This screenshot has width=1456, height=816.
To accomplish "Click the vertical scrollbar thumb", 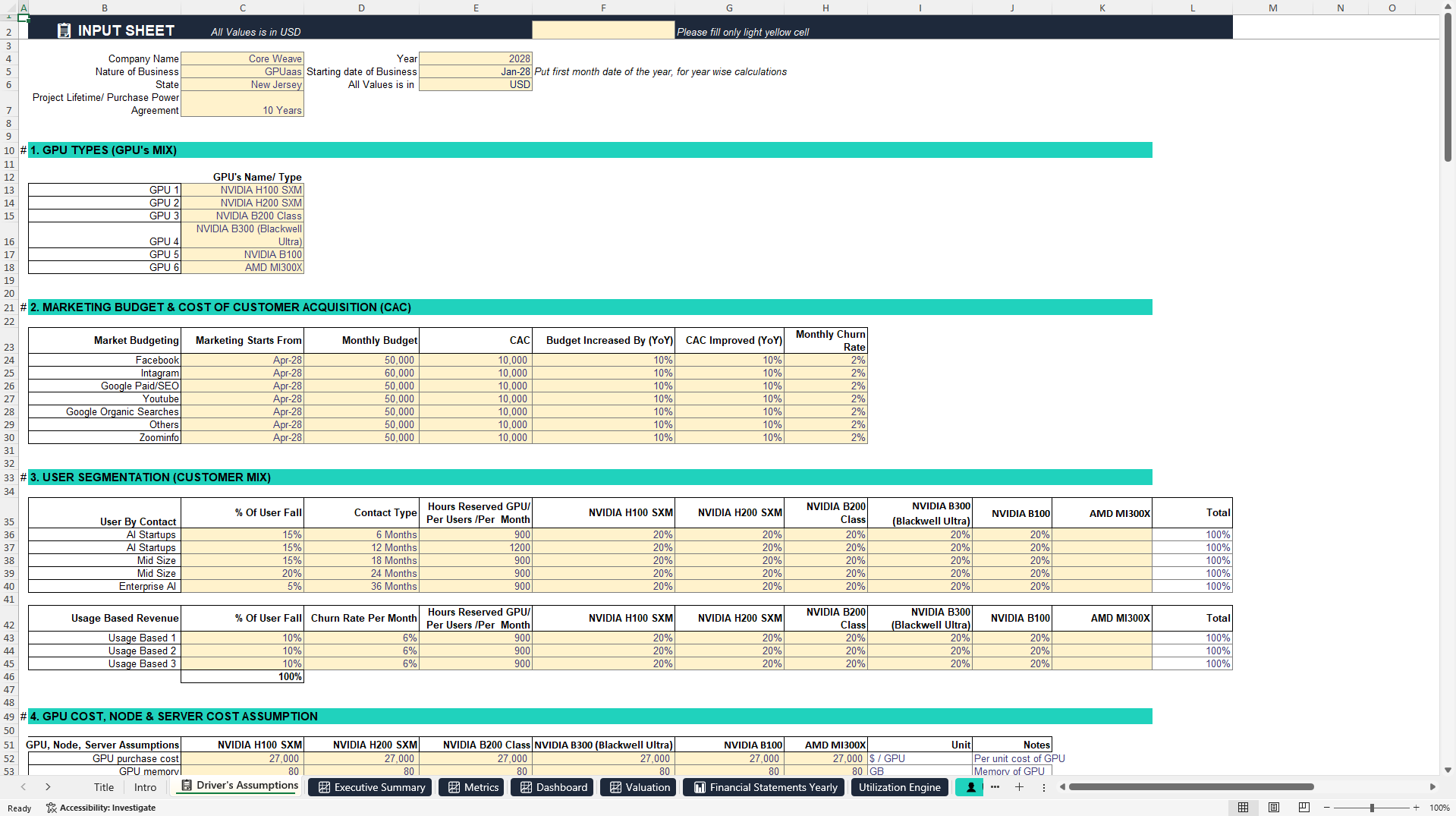I will pyautogui.click(x=1448, y=89).
